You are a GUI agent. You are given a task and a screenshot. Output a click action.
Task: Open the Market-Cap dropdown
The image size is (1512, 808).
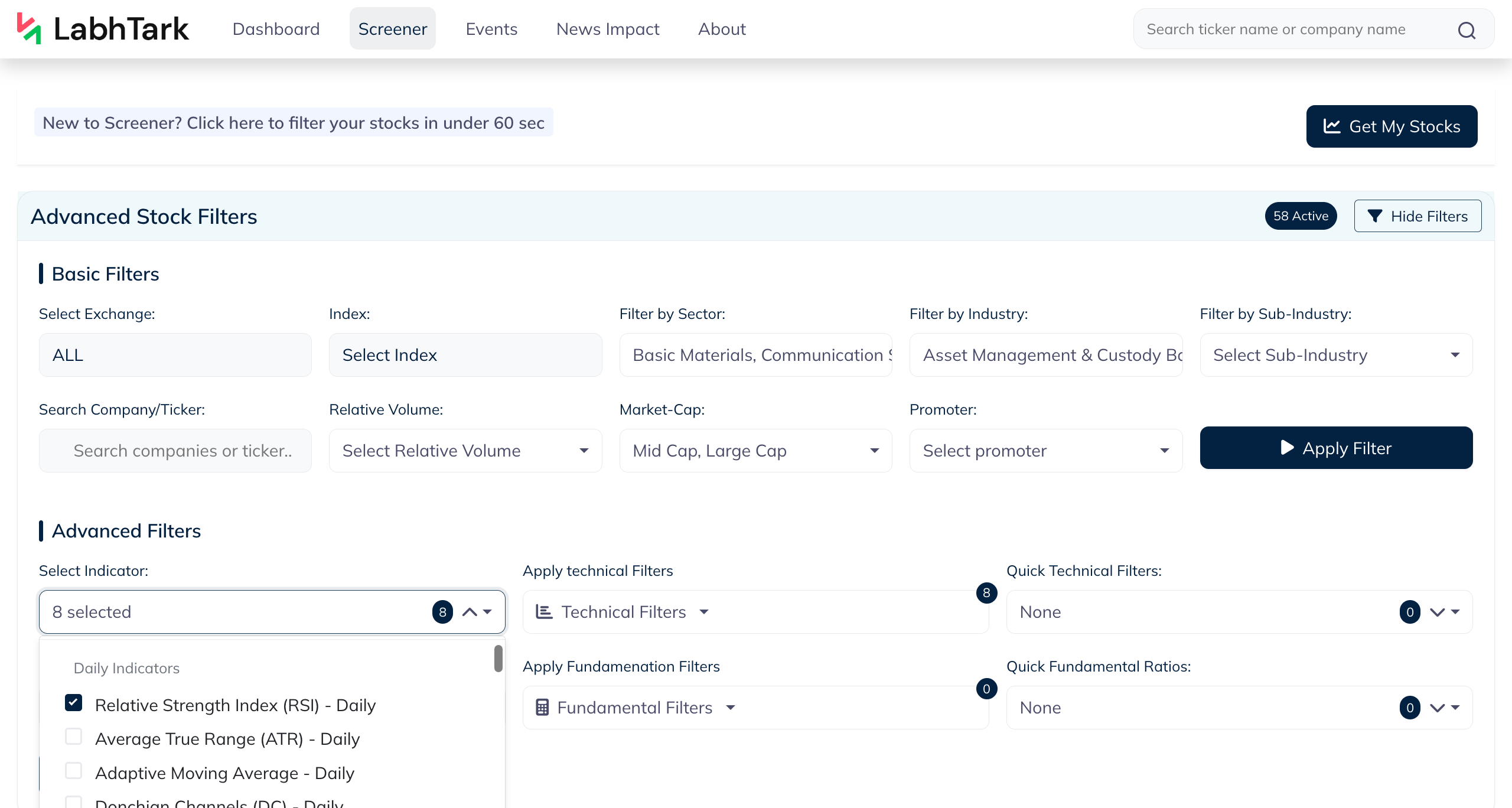[x=755, y=451]
